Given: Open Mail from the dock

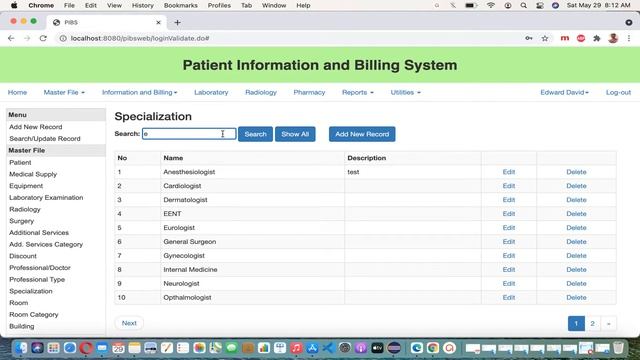Looking at the screenshot, I should point(102,348).
